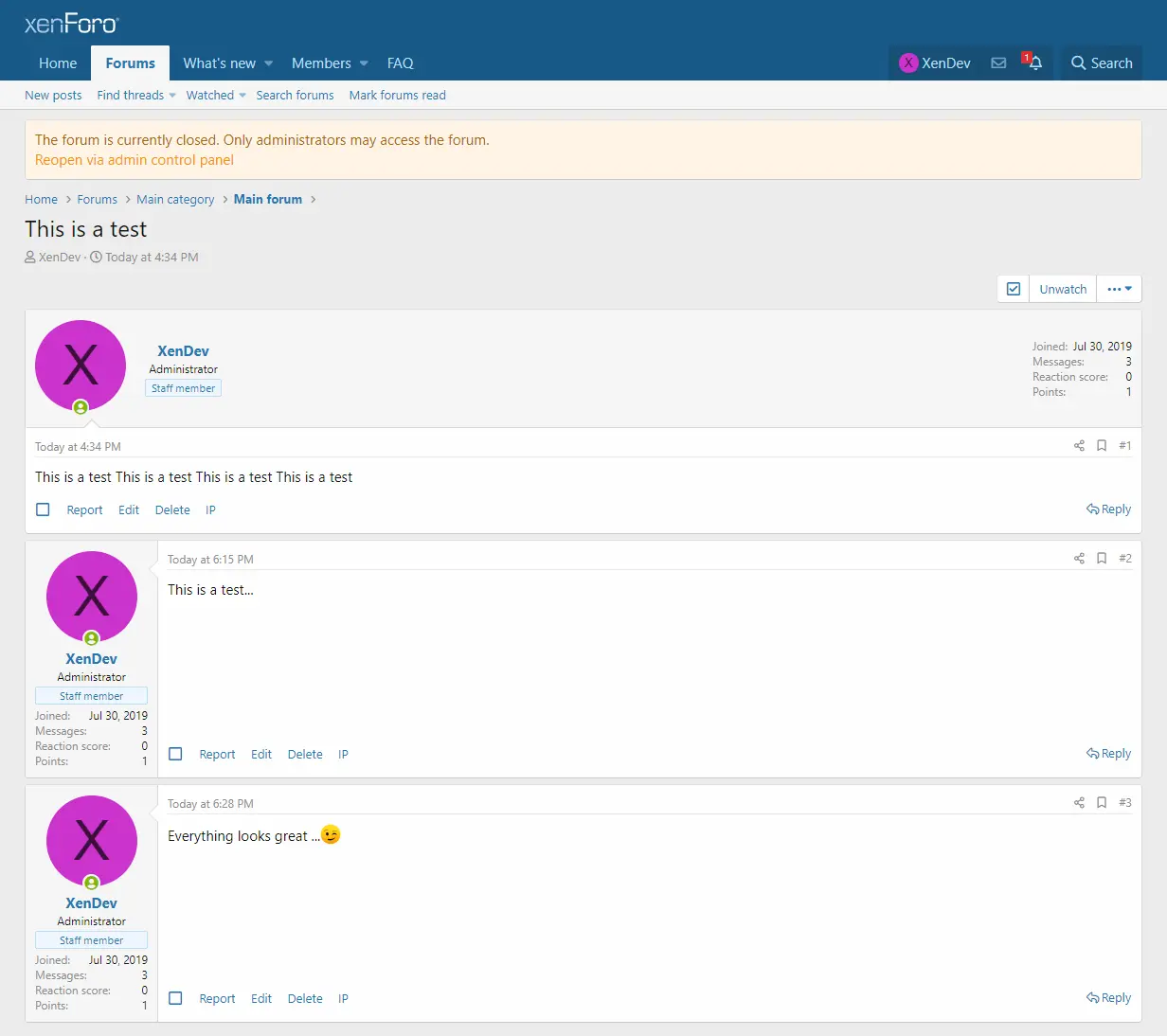Click XenDev author link under thread title
The image size is (1167, 1036).
coord(60,258)
